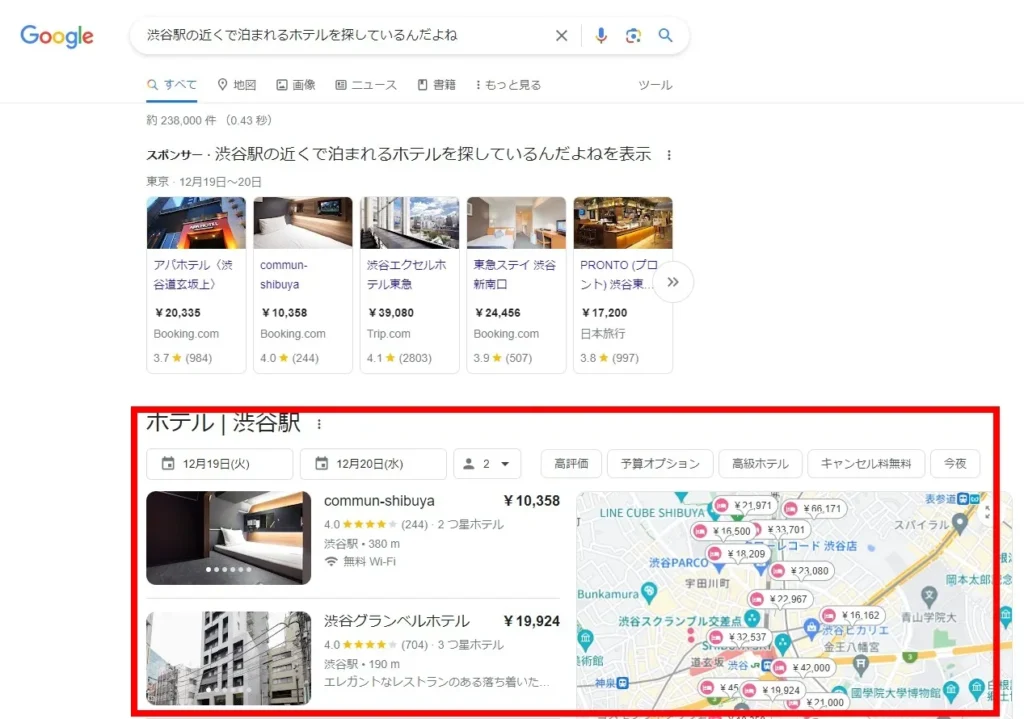Select ¥16,500 hotel pin on map
Screen dimensions: 1024x719
click(724, 531)
